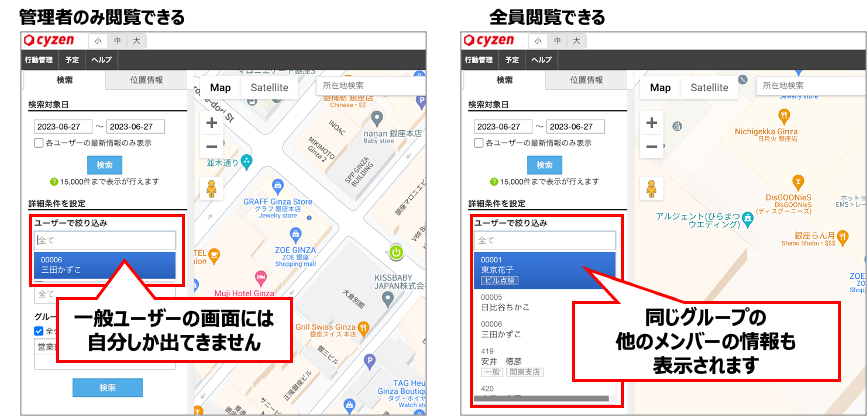Switch left map to Satellite view
Image resolution: width=867 pixels, height=416 pixels.
[269, 87]
